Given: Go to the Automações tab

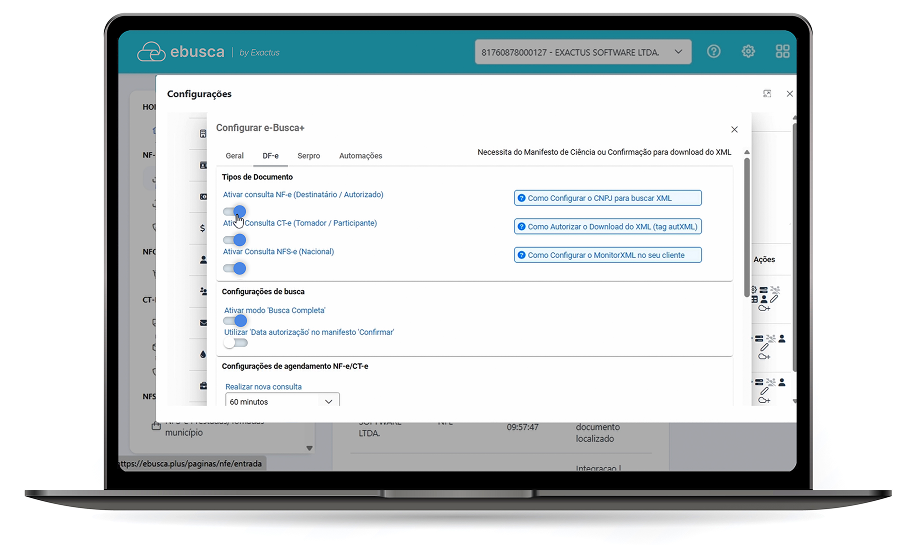Looking at the screenshot, I should coord(361,156).
